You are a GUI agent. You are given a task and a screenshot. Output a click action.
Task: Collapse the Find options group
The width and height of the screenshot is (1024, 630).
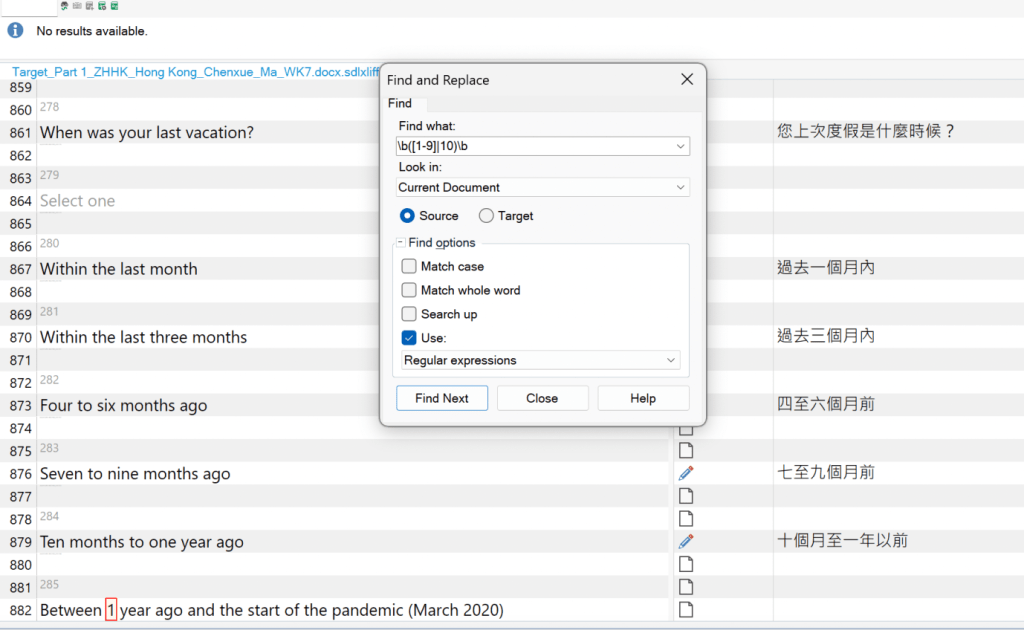tap(400, 243)
